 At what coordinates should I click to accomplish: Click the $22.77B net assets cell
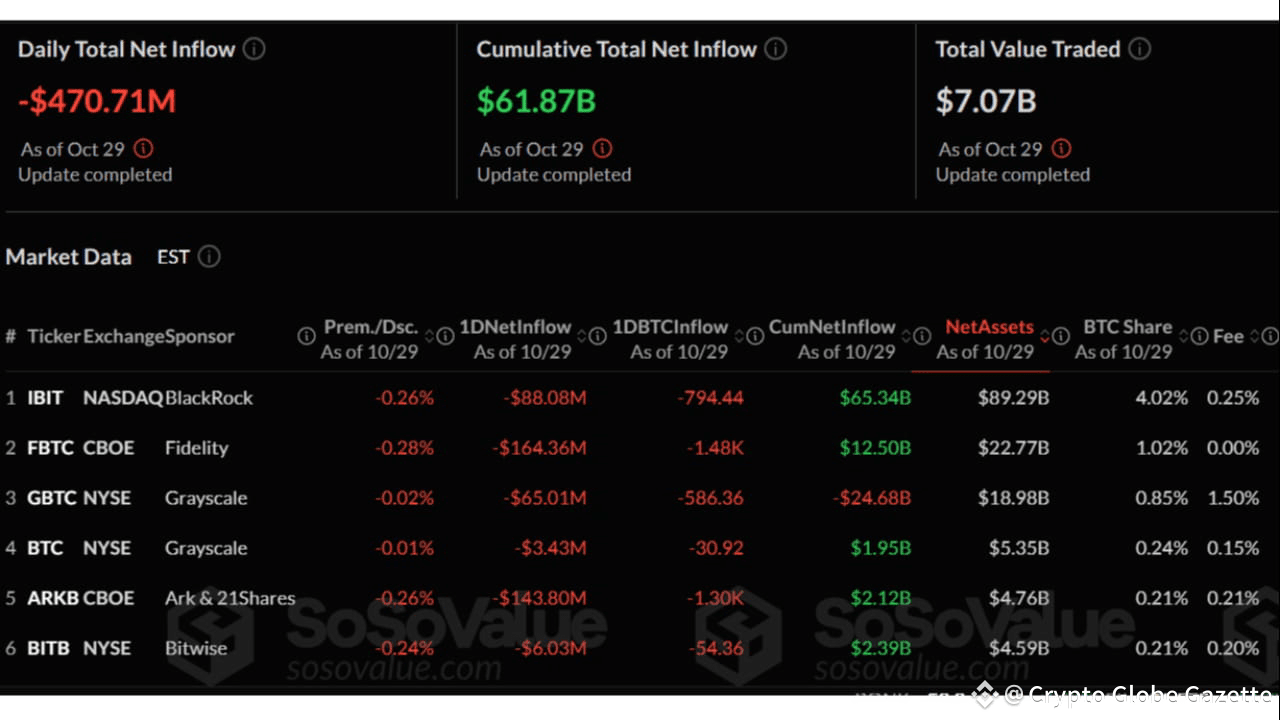click(1013, 448)
